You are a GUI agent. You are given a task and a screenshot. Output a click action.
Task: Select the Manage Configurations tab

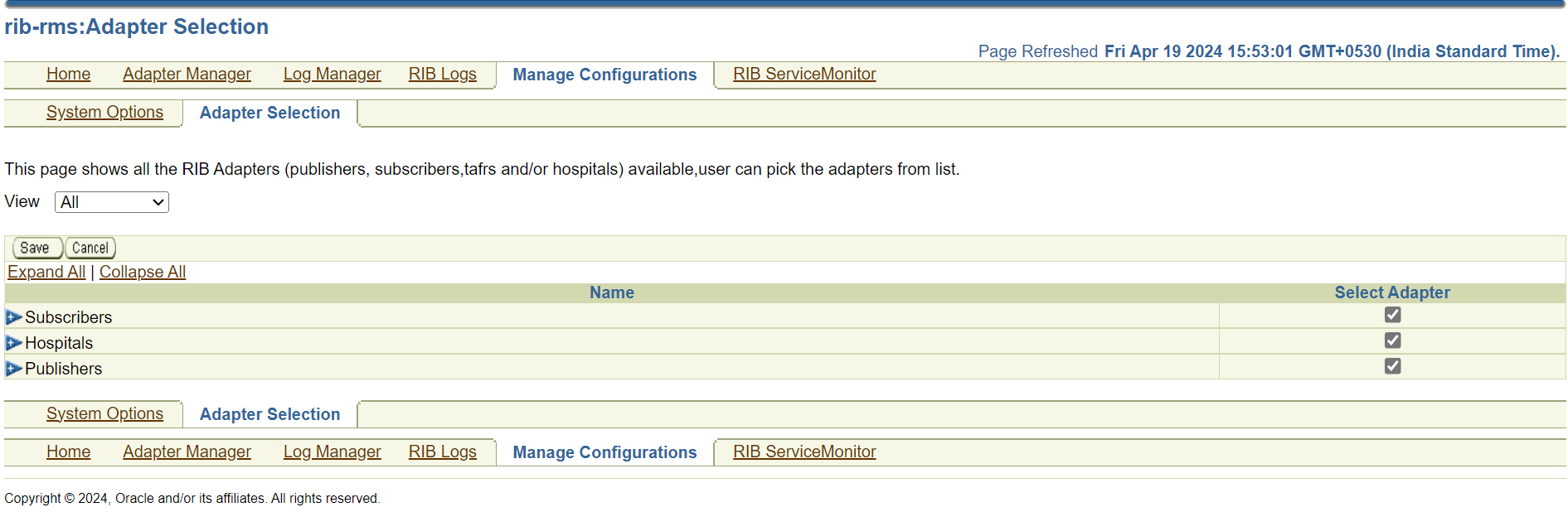604,74
